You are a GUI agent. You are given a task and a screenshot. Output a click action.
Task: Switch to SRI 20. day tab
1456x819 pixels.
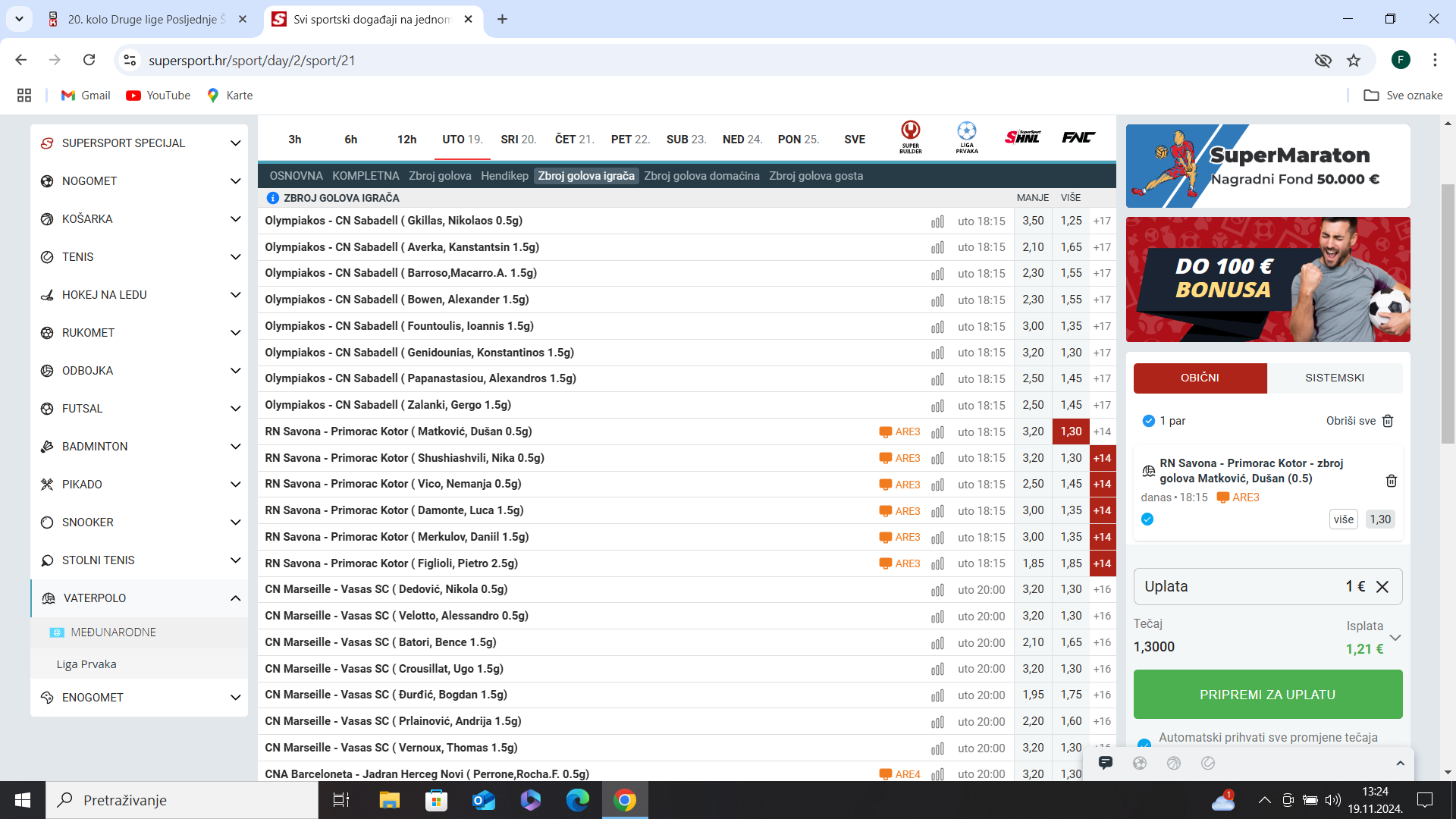click(x=518, y=140)
